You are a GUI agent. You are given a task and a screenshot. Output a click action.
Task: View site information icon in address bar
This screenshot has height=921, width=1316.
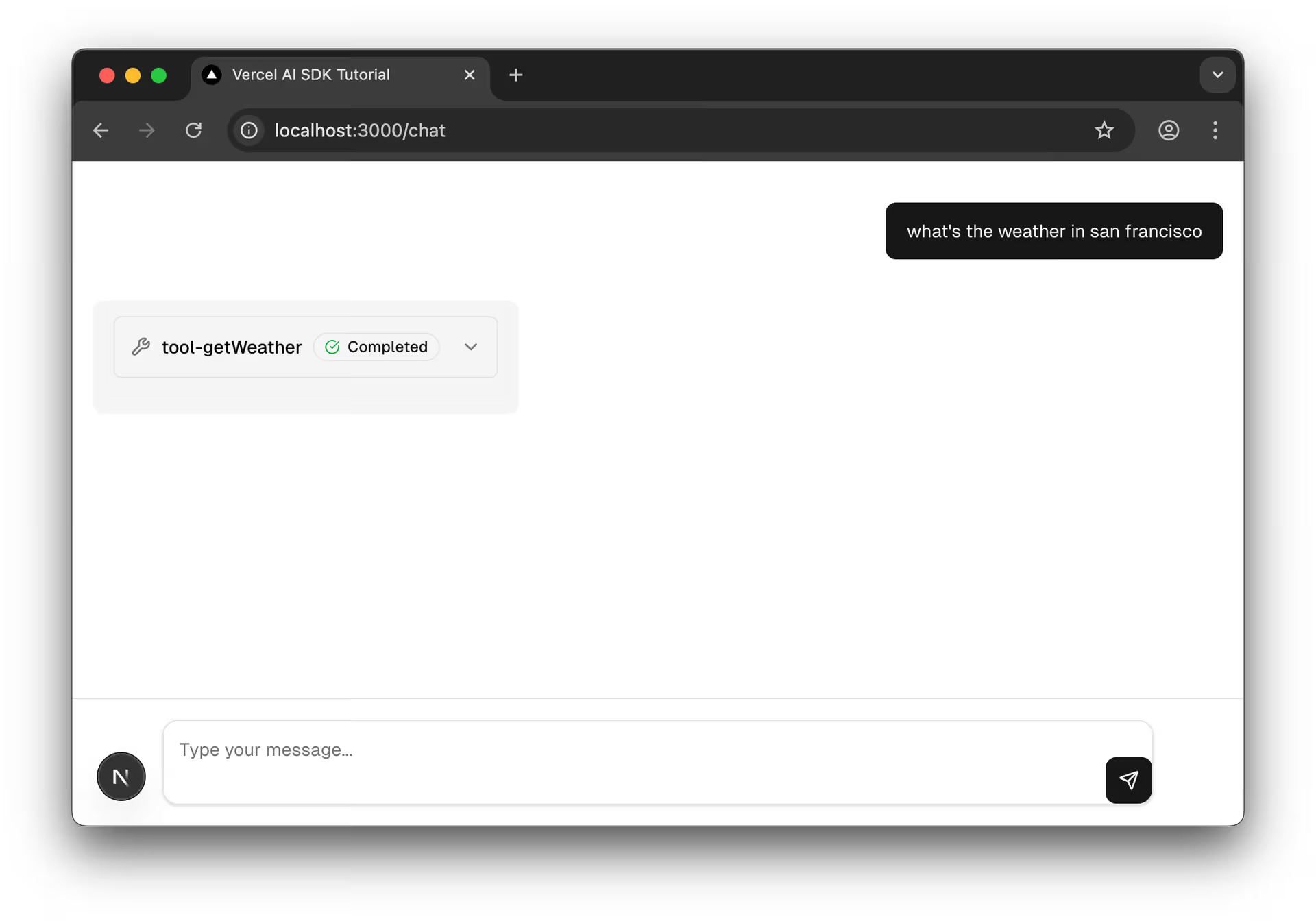[x=249, y=130]
